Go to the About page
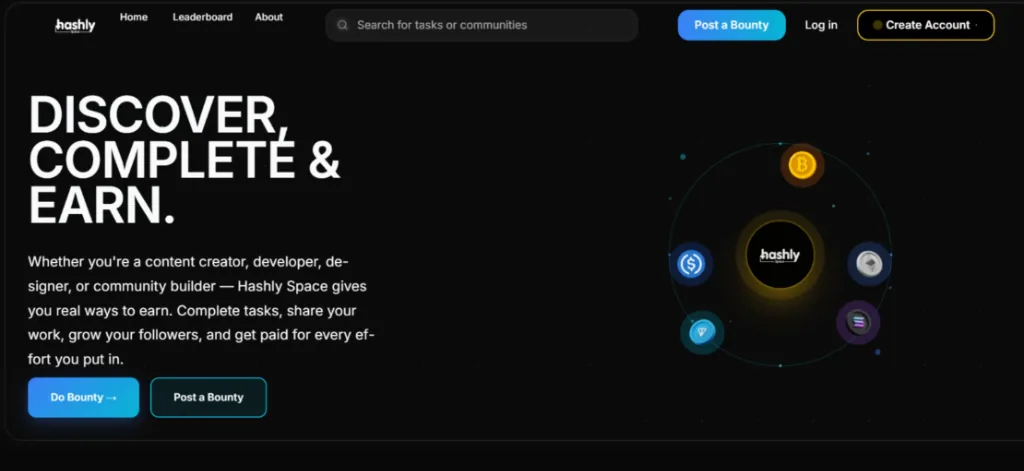1024x471 pixels. (269, 17)
